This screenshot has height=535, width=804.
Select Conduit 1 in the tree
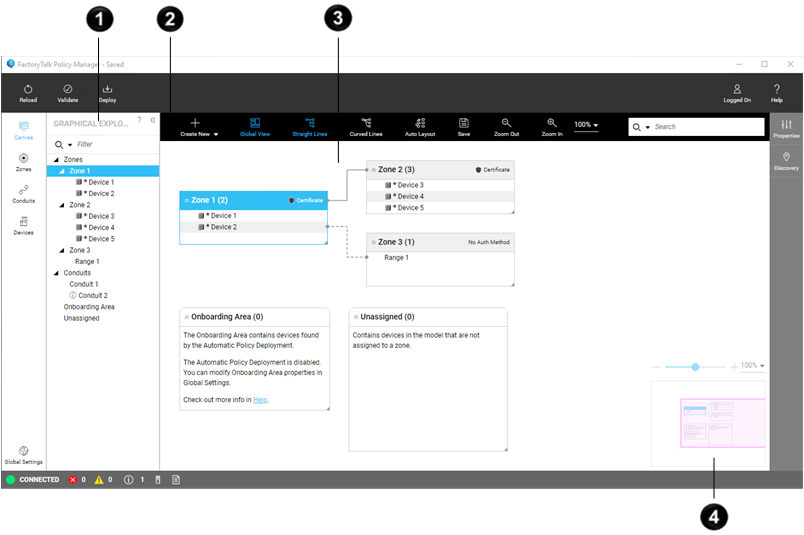click(83, 284)
